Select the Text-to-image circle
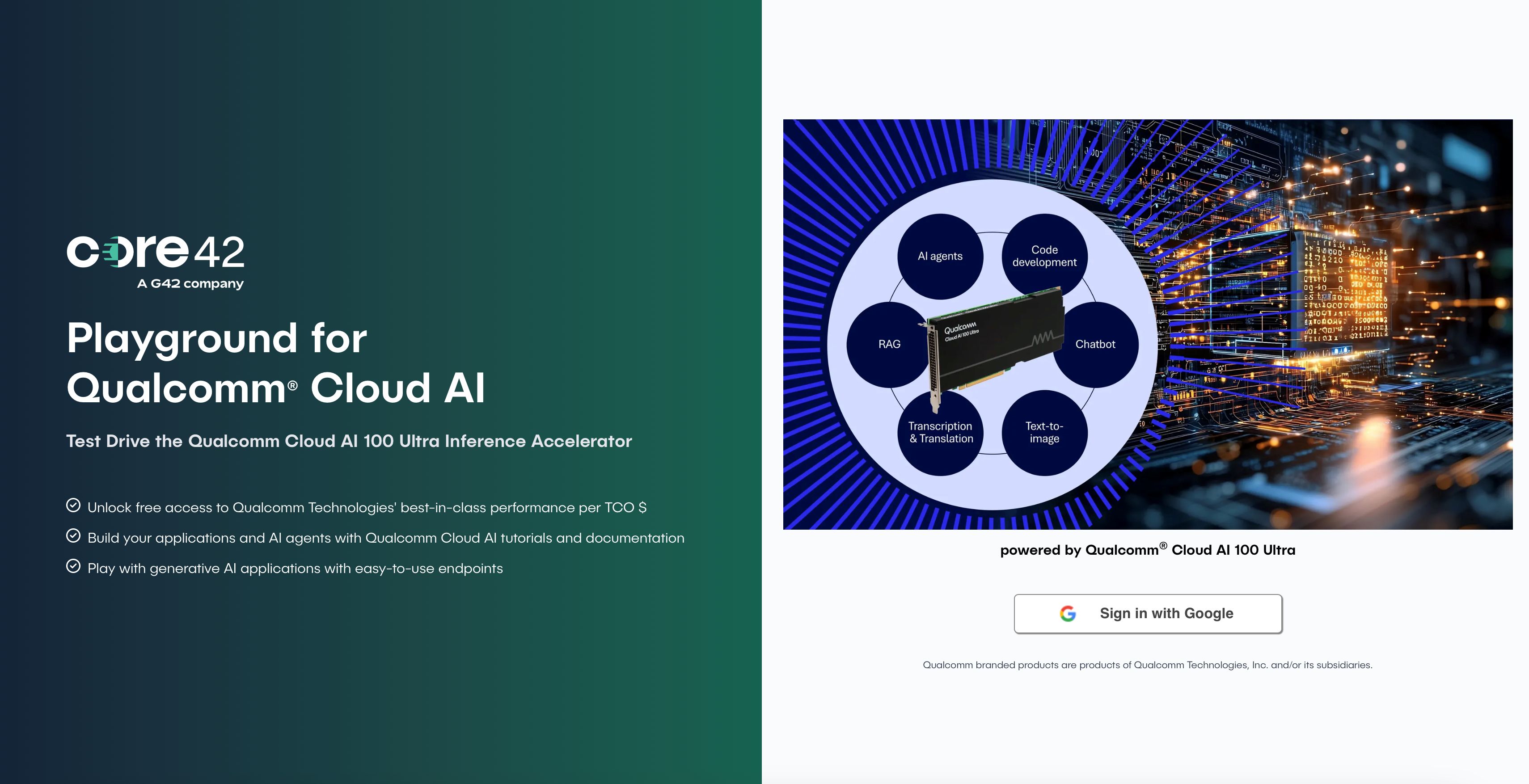This screenshot has height=784, width=1529. 1045,433
